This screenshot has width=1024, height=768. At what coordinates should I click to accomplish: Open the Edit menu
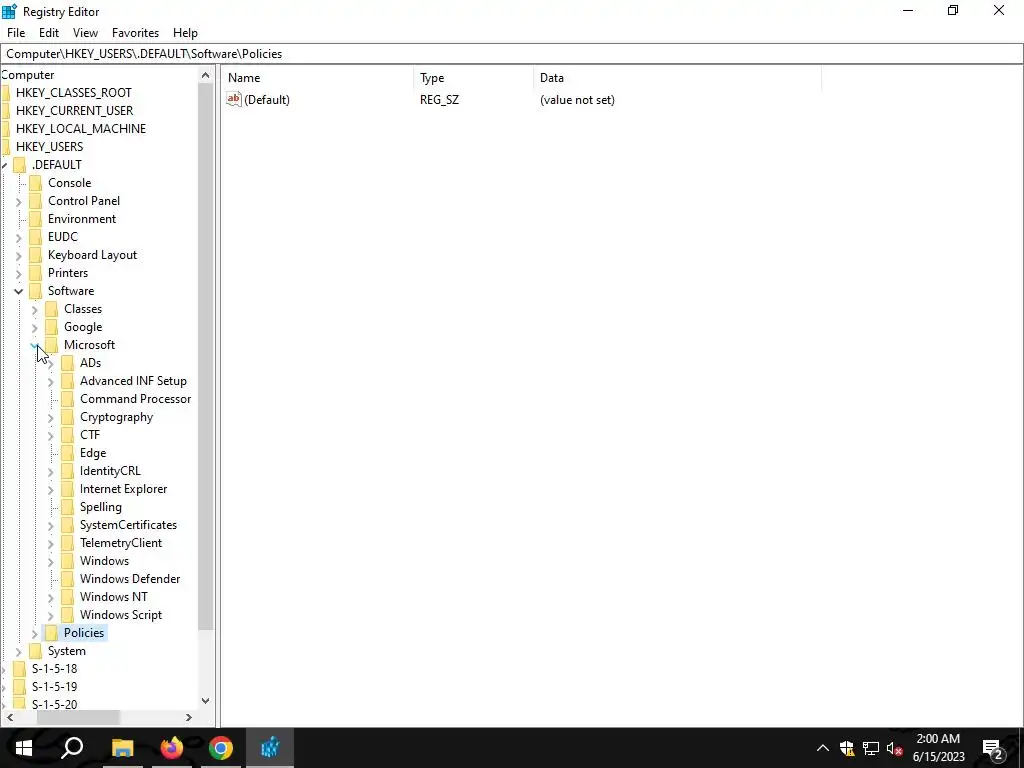click(49, 33)
